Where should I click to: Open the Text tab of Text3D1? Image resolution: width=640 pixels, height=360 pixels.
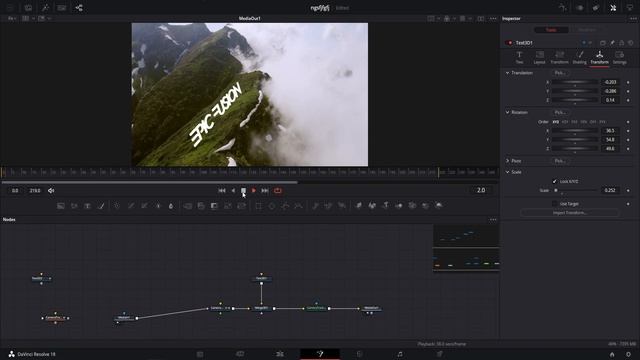pyautogui.click(x=519, y=58)
